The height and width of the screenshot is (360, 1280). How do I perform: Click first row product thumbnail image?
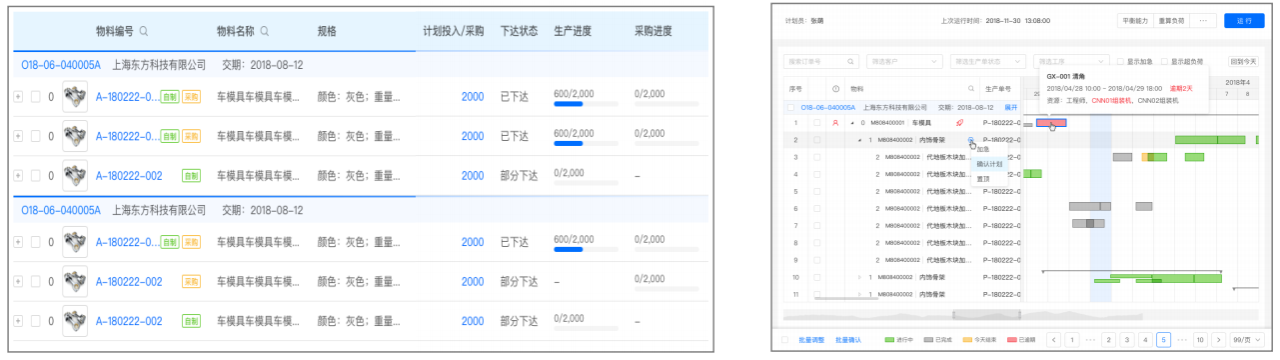point(75,97)
